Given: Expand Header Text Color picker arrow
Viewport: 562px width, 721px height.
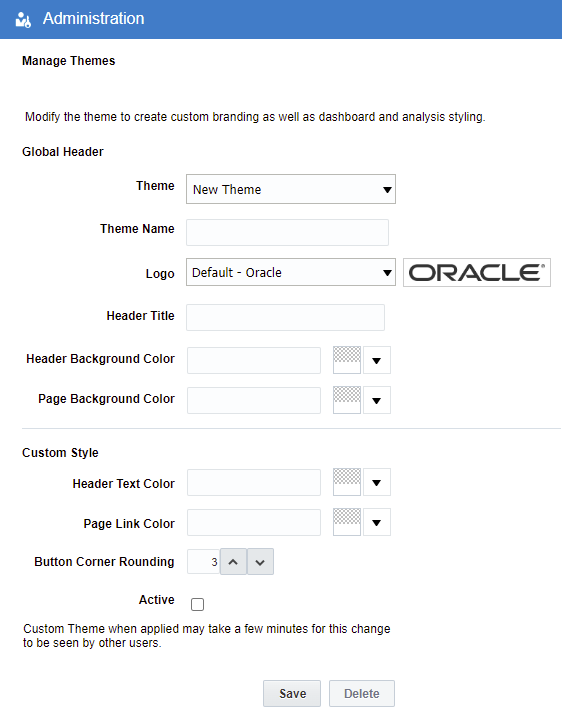Looking at the screenshot, I should (x=377, y=482).
